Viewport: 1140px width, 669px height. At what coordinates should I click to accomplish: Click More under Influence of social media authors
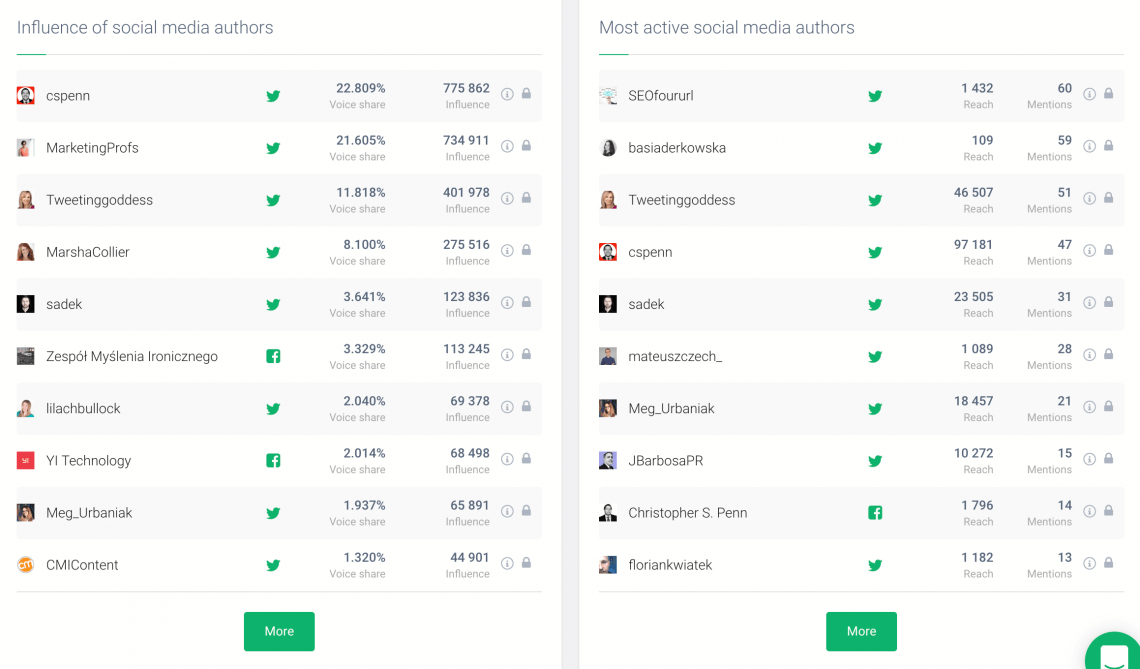click(x=279, y=631)
